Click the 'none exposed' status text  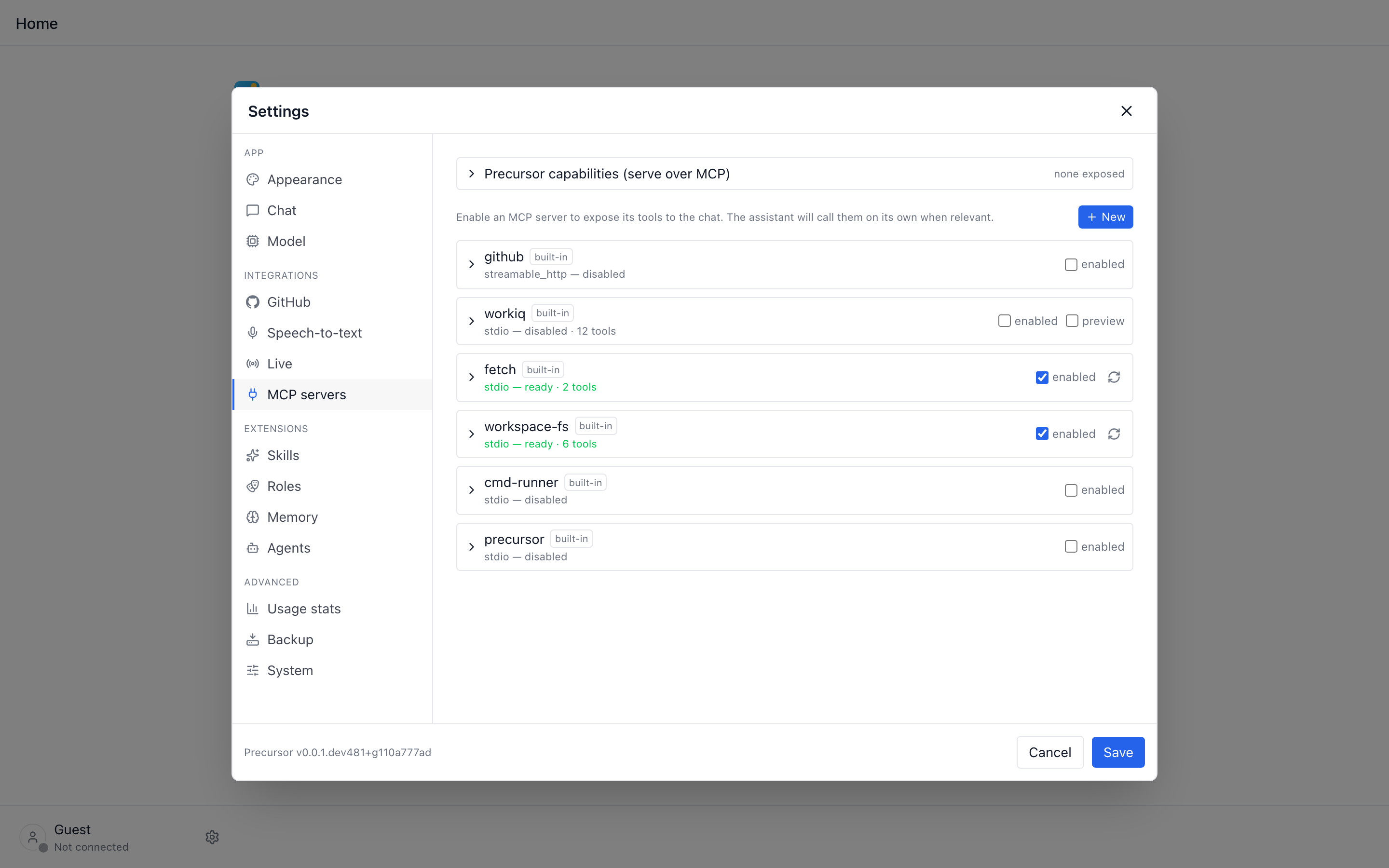(1089, 174)
